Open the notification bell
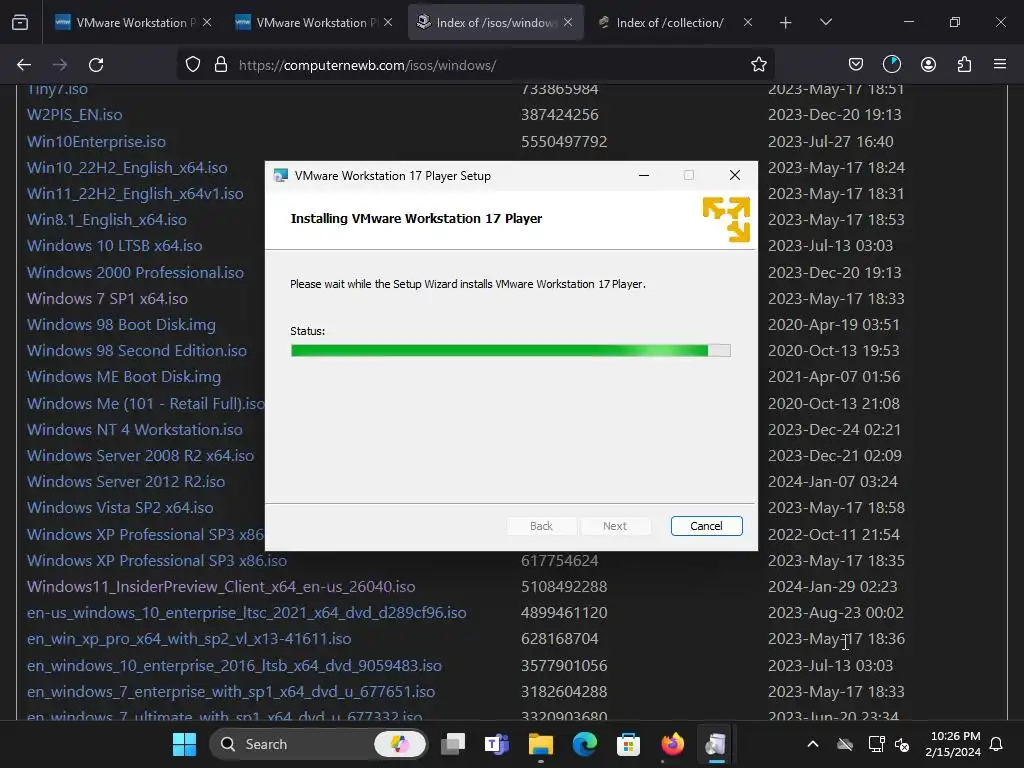 997,744
